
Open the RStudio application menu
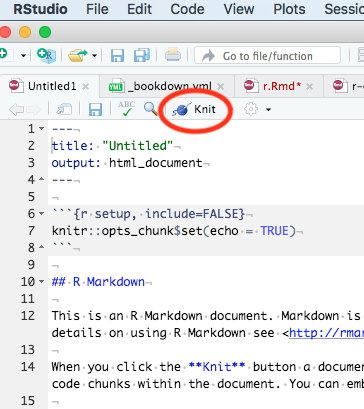coord(40,9)
